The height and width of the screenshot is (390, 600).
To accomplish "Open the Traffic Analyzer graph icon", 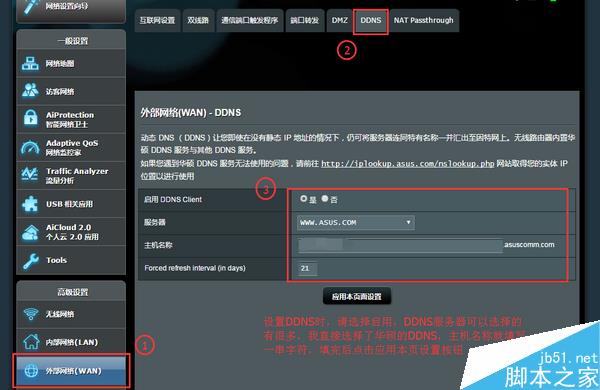I will tap(30, 175).
